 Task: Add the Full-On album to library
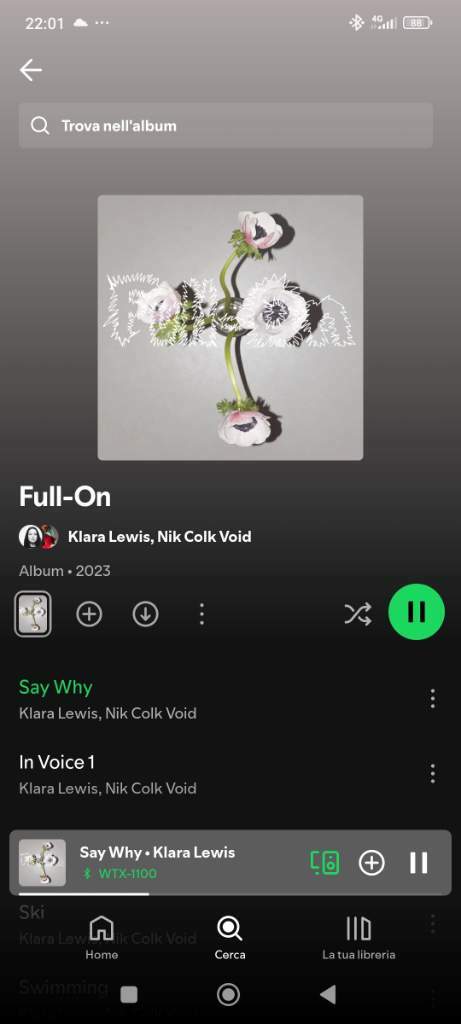click(89, 614)
